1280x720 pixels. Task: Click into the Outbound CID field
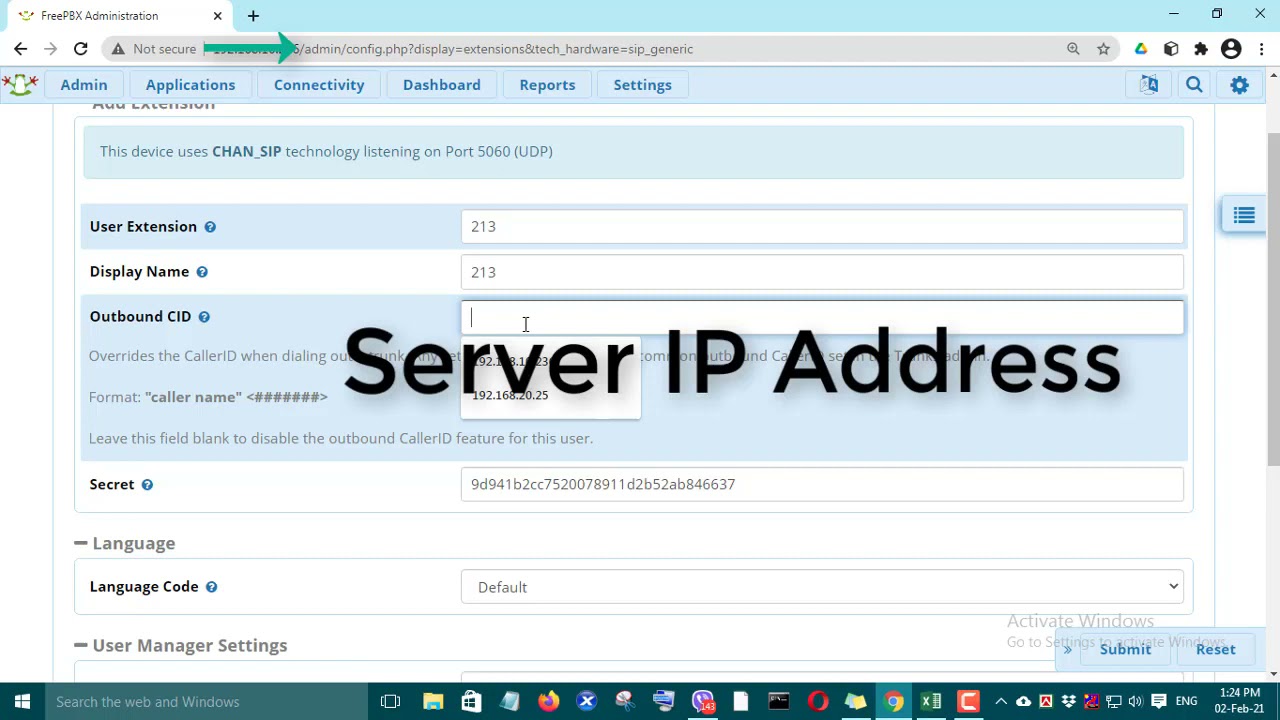coord(822,318)
